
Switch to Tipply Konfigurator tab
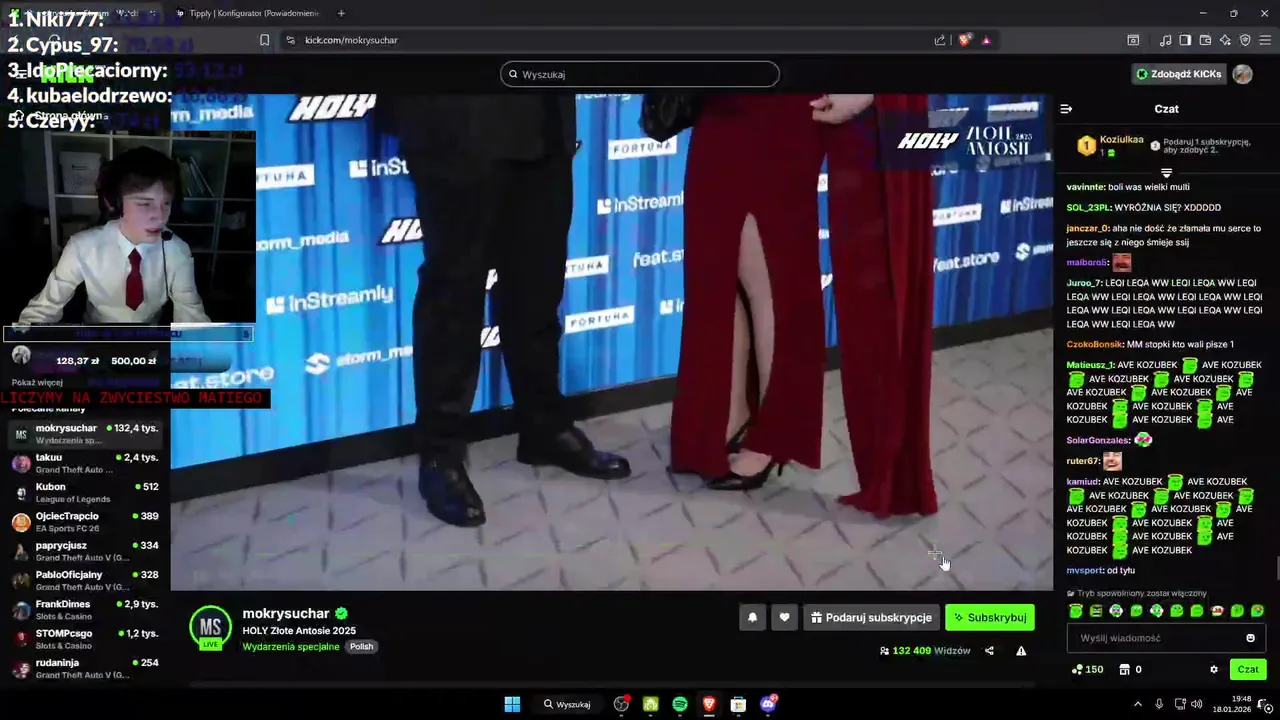click(x=247, y=13)
